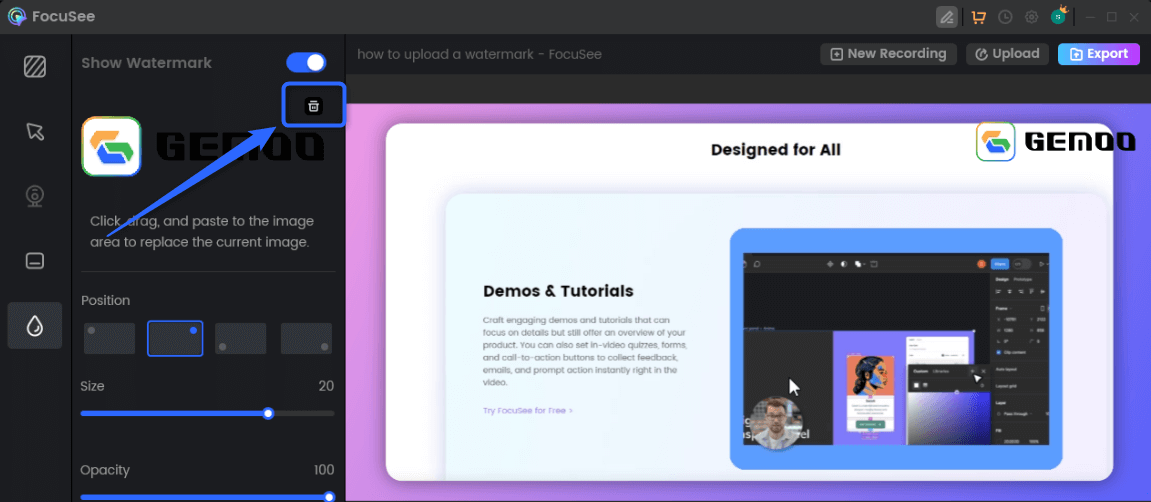Click the edit pencil icon in title bar
The height and width of the screenshot is (502, 1151).
pos(947,17)
